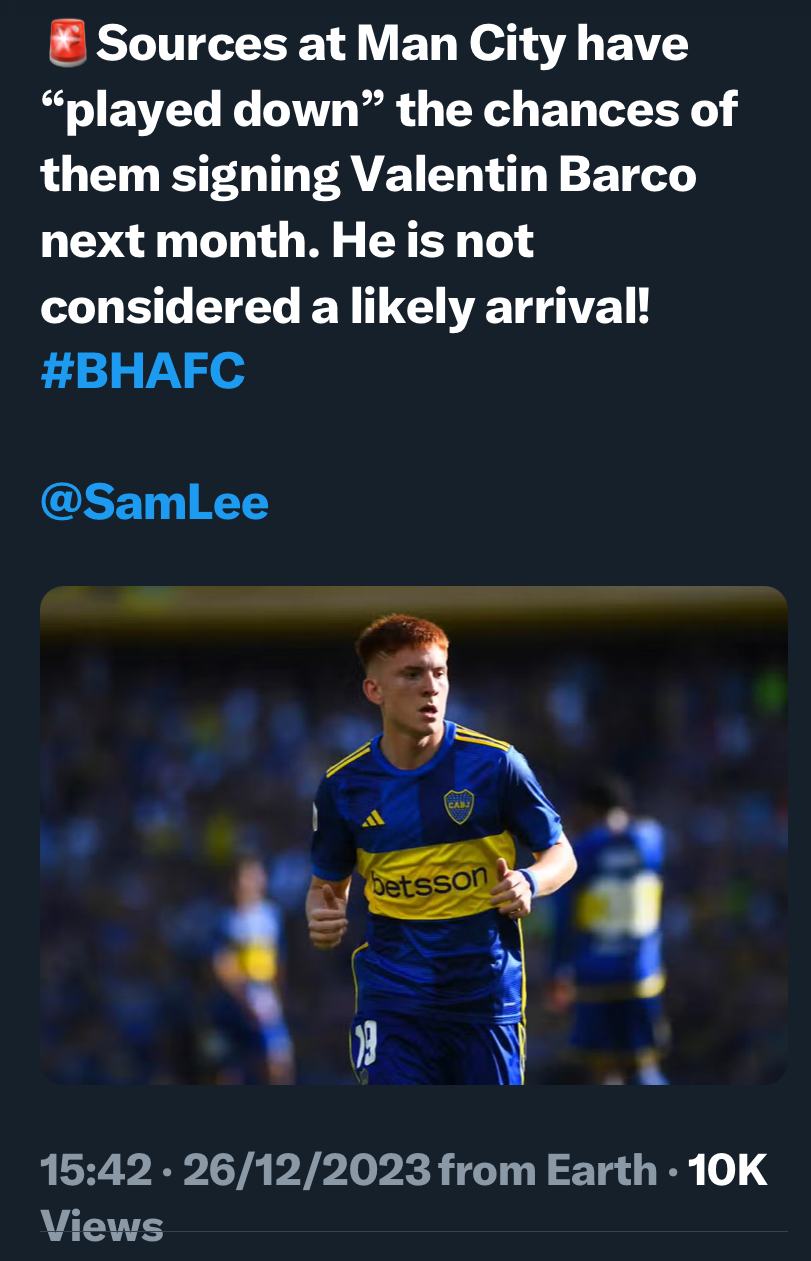Click the word 'Views' label
The width and height of the screenshot is (811, 1261).
101,1226
